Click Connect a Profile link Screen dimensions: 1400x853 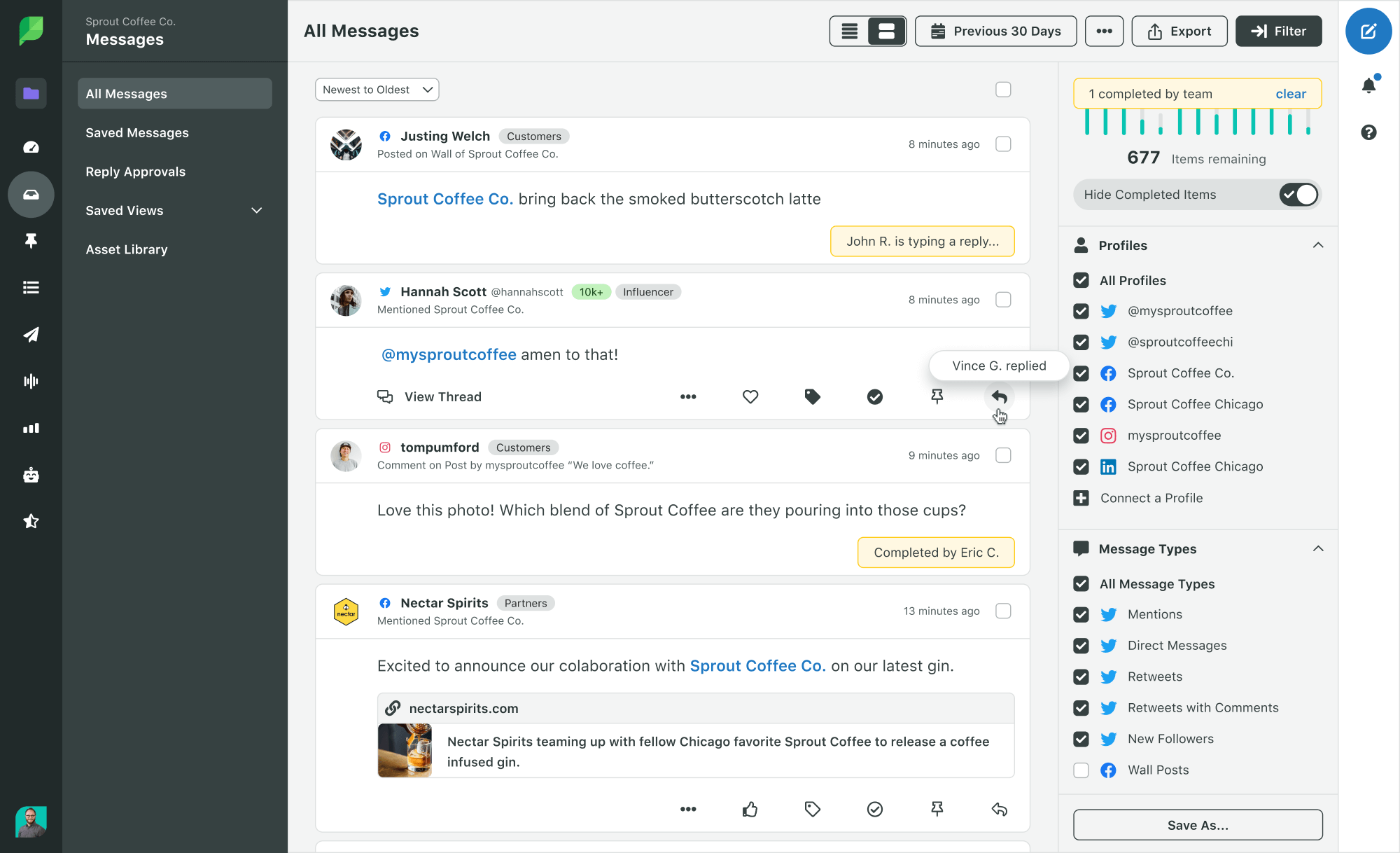[1151, 498]
